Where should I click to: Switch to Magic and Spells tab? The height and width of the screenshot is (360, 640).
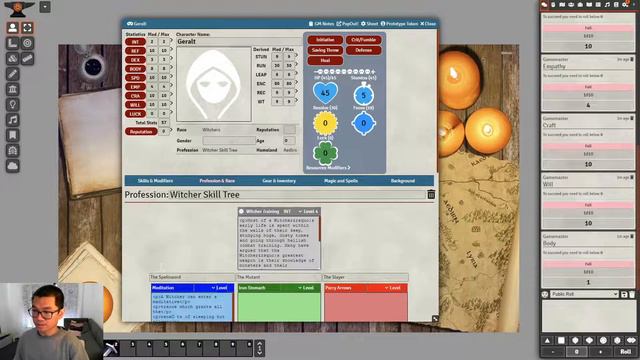point(341,180)
